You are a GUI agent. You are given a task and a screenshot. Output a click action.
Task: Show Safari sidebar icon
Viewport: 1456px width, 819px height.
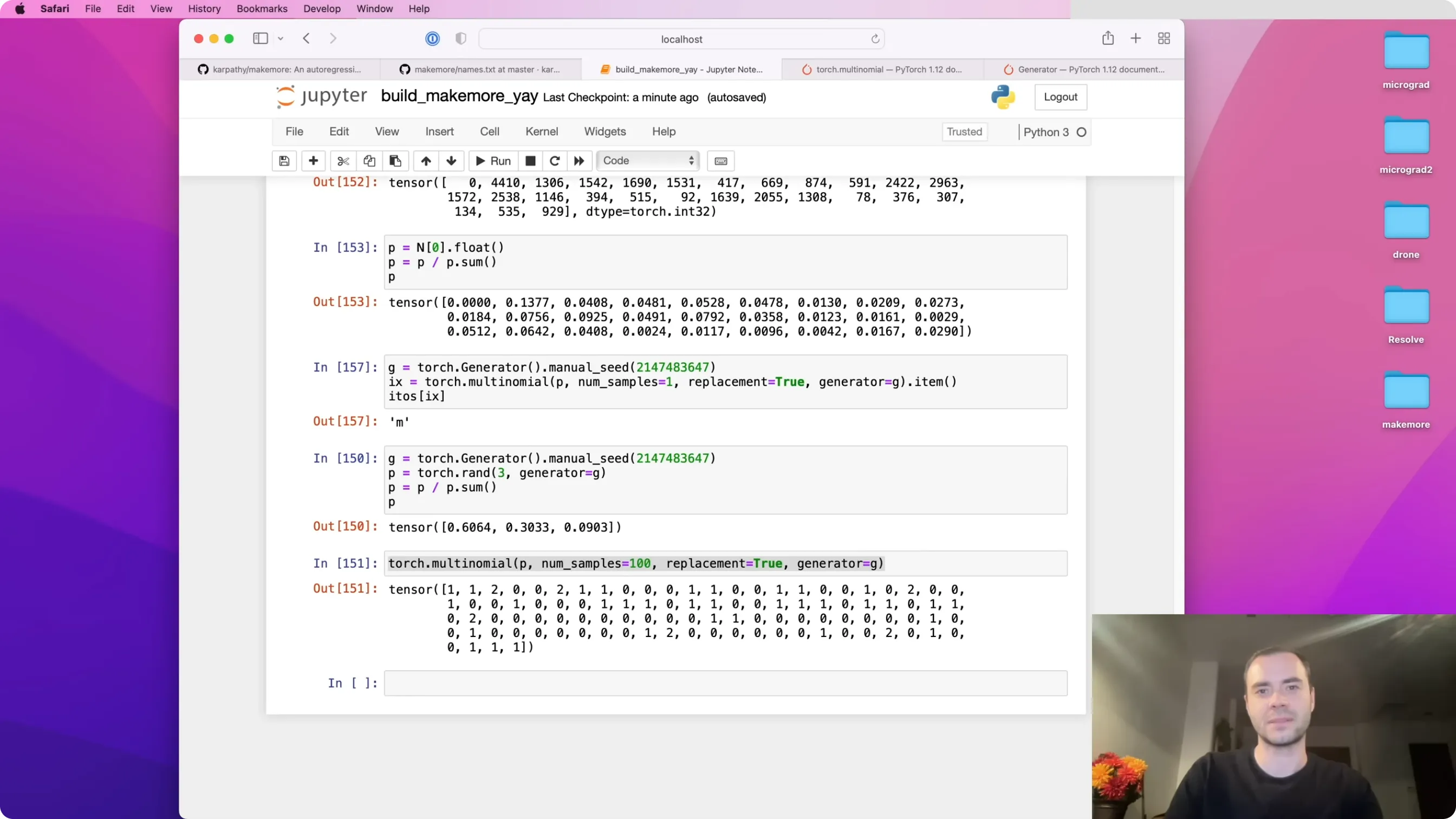(260, 38)
